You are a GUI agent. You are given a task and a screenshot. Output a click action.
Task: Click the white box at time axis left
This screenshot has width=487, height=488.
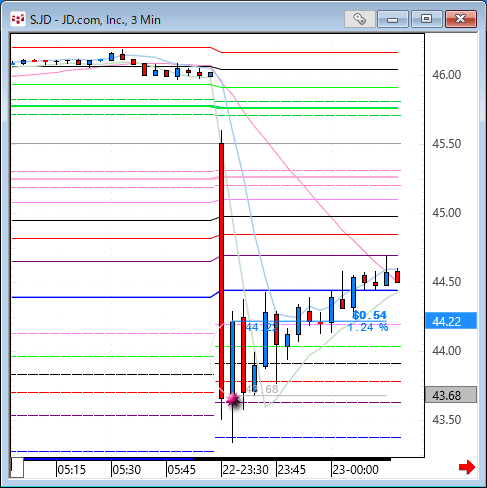pos(17,468)
